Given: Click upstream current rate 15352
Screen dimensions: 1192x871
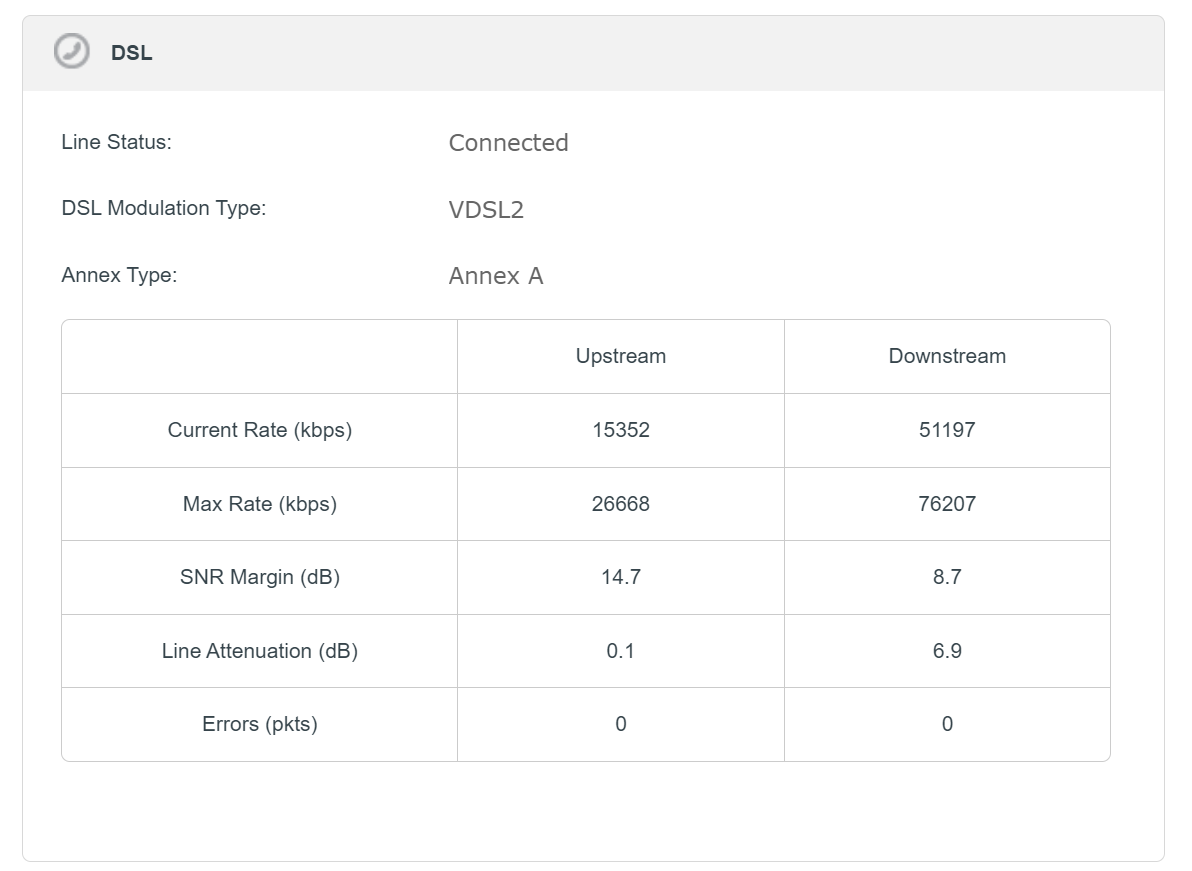Looking at the screenshot, I should 620,430.
